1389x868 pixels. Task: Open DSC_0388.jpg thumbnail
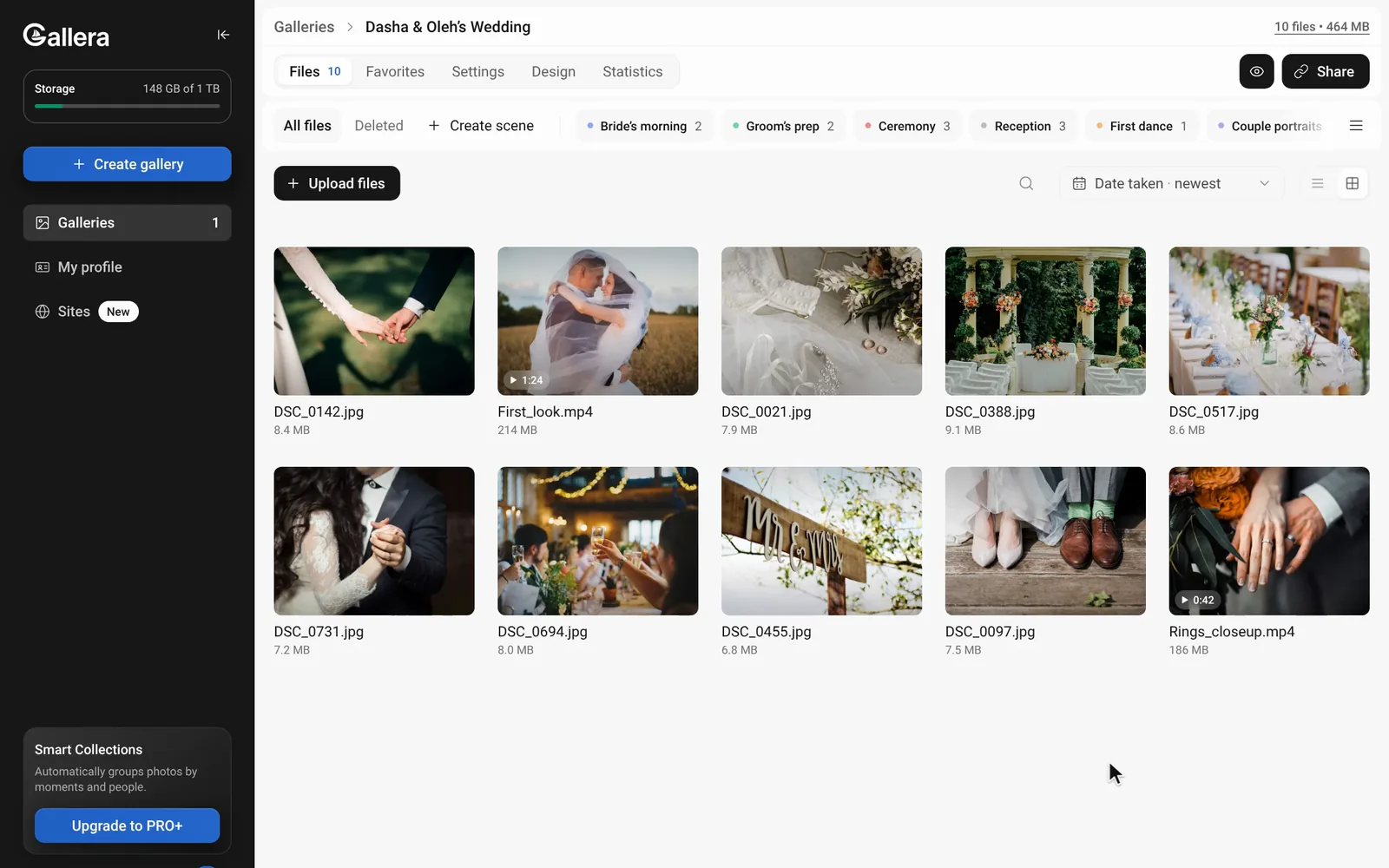tap(1045, 321)
